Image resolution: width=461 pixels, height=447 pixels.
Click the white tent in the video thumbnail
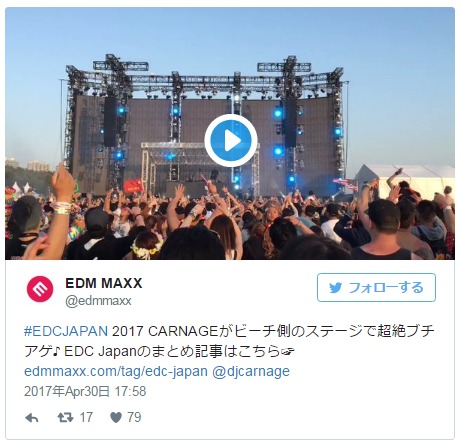405,180
